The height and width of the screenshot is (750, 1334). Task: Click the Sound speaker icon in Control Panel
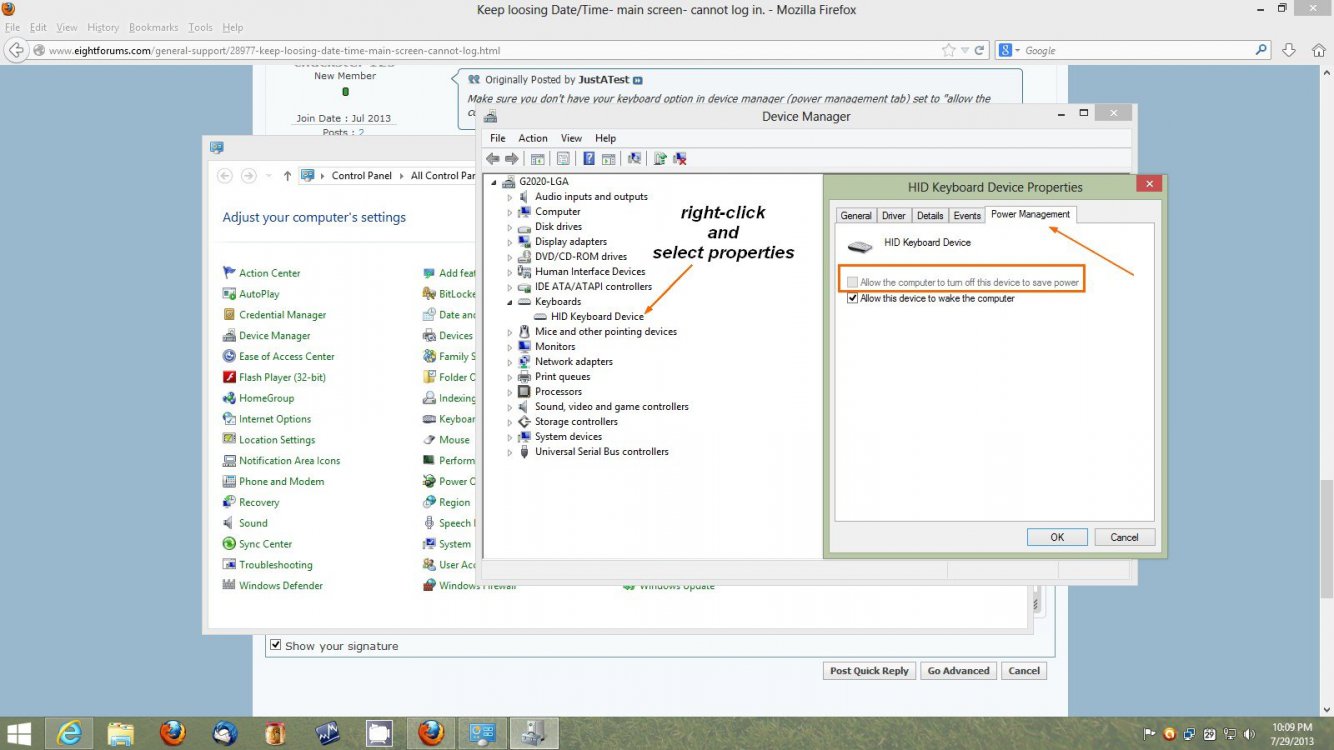[x=229, y=523]
